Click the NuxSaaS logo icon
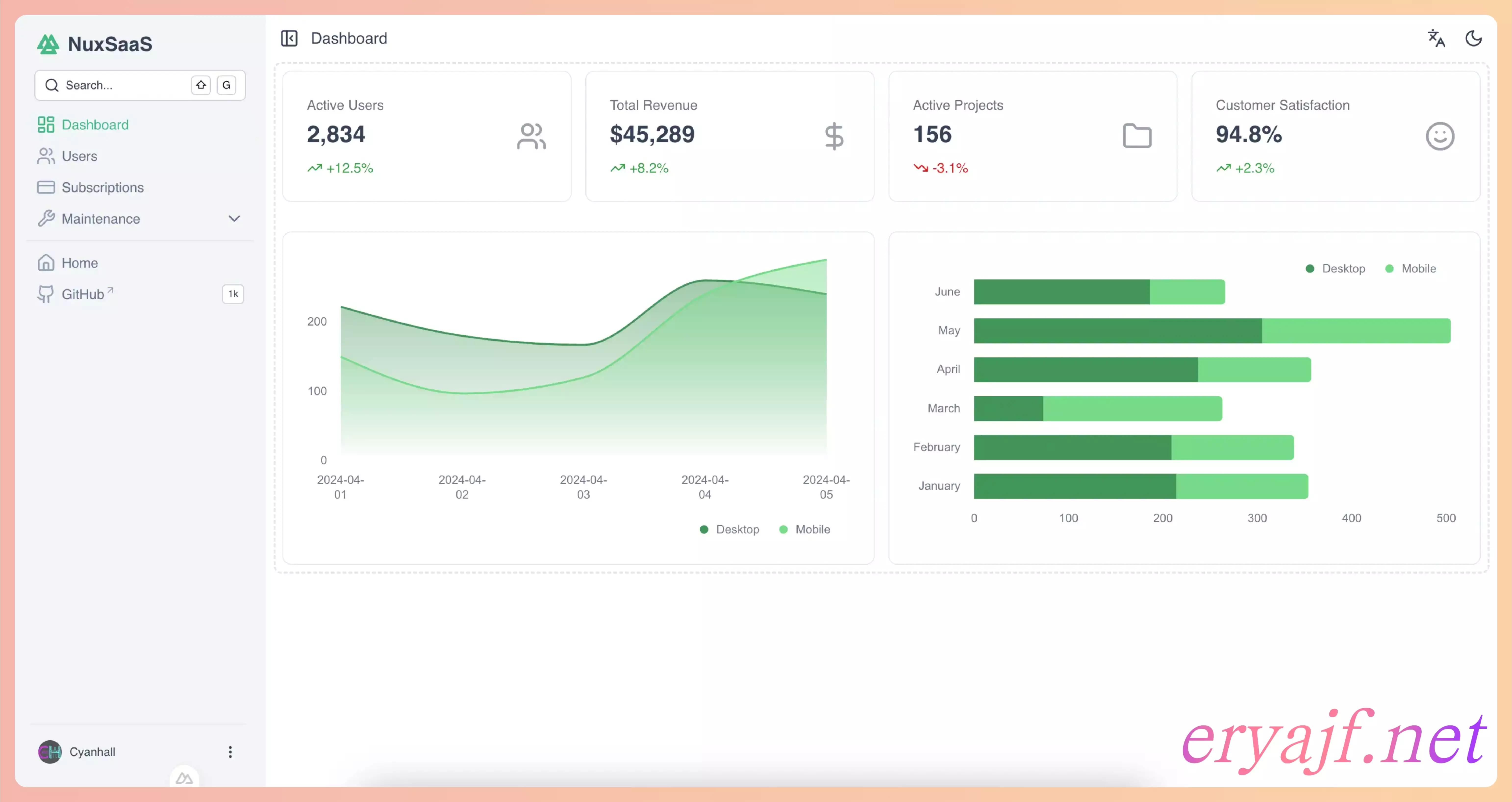Image resolution: width=1512 pixels, height=802 pixels. click(48, 44)
